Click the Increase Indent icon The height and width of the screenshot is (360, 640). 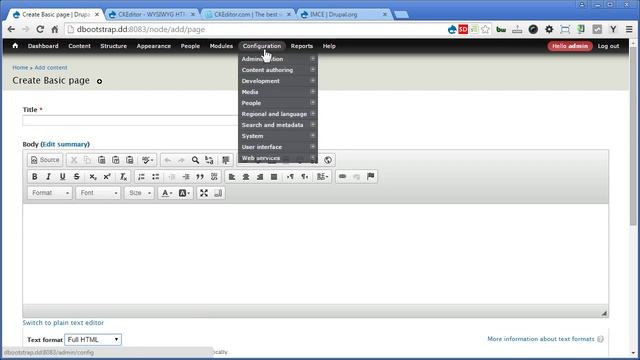pos(186,177)
